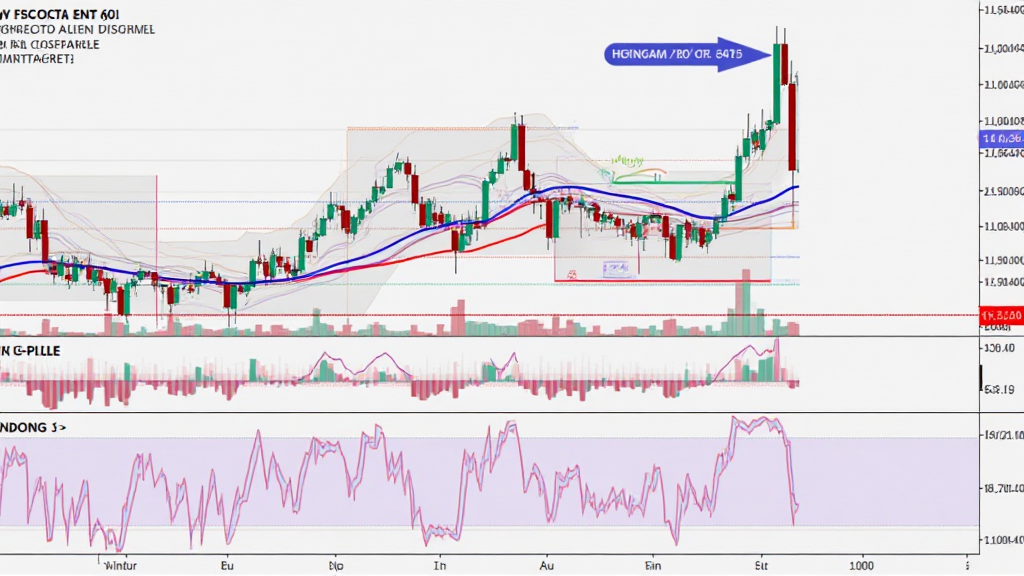The height and width of the screenshot is (576, 1024).
Task: Click the large red candle after the peak
Action: click(x=792, y=126)
